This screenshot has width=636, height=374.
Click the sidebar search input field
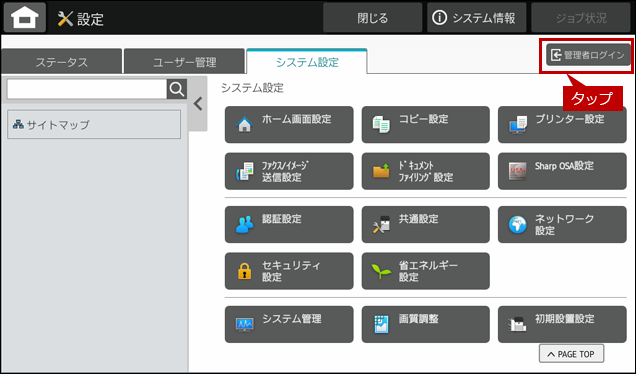tap(87, 89)
